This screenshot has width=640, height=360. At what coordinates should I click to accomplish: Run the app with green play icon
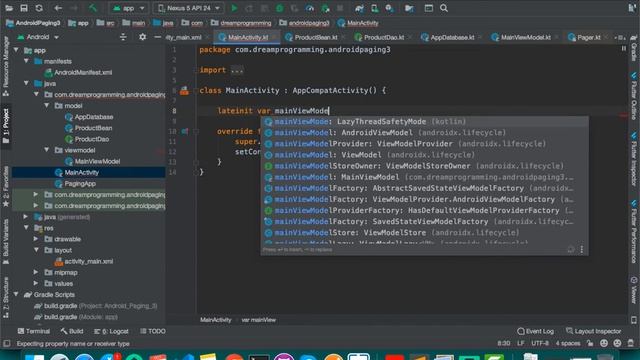pos(234,8)
